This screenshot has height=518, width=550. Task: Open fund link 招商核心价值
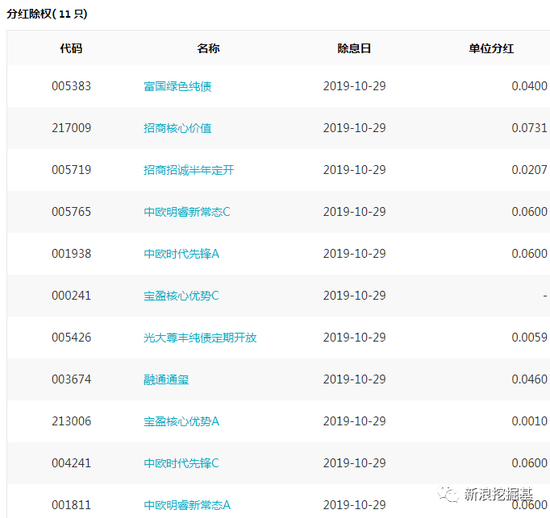click(177, 128)
